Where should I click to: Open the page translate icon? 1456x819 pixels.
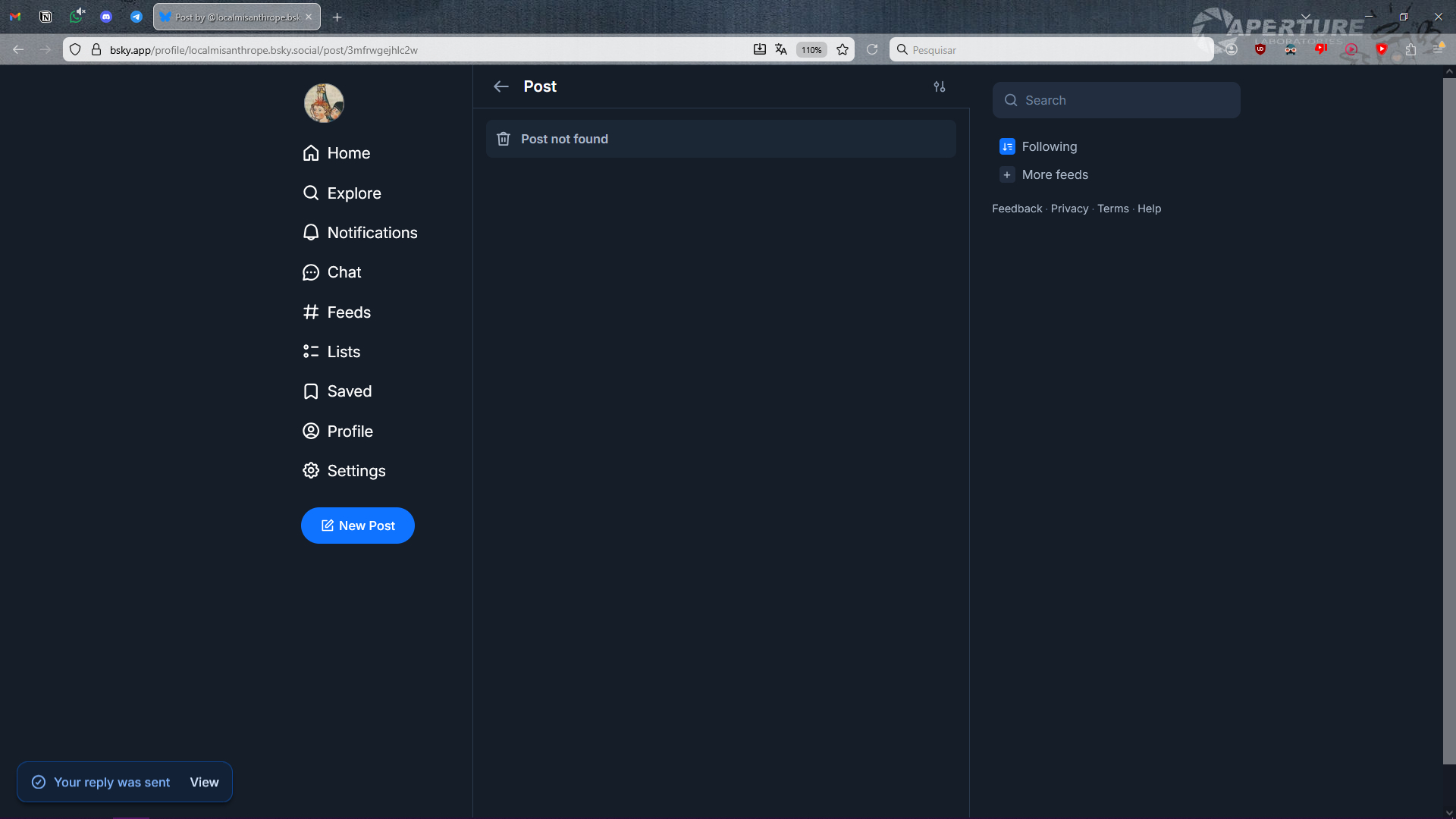click(x=780, y=50)
